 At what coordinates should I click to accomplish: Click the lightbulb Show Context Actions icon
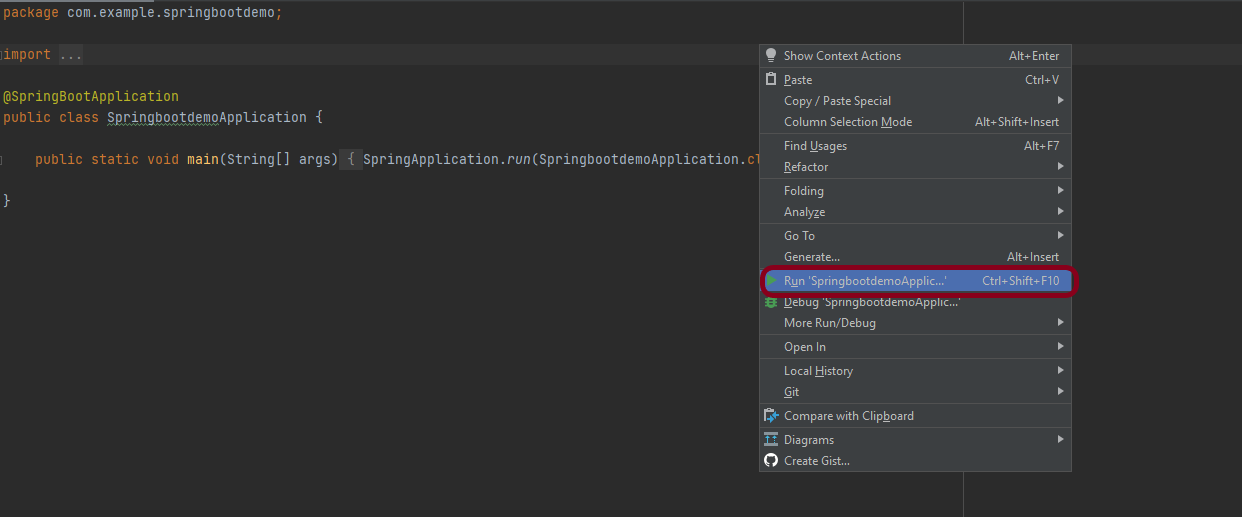(771, 56)
